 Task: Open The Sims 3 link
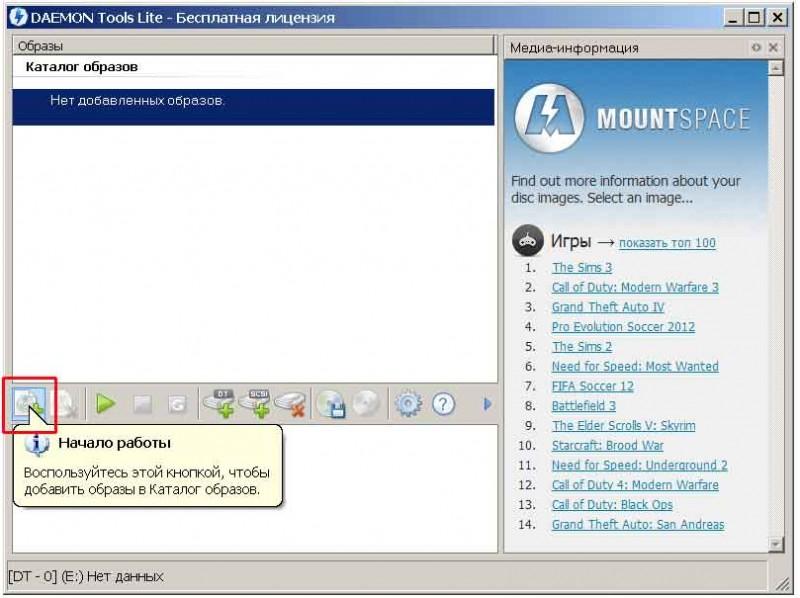coord(582,267)
